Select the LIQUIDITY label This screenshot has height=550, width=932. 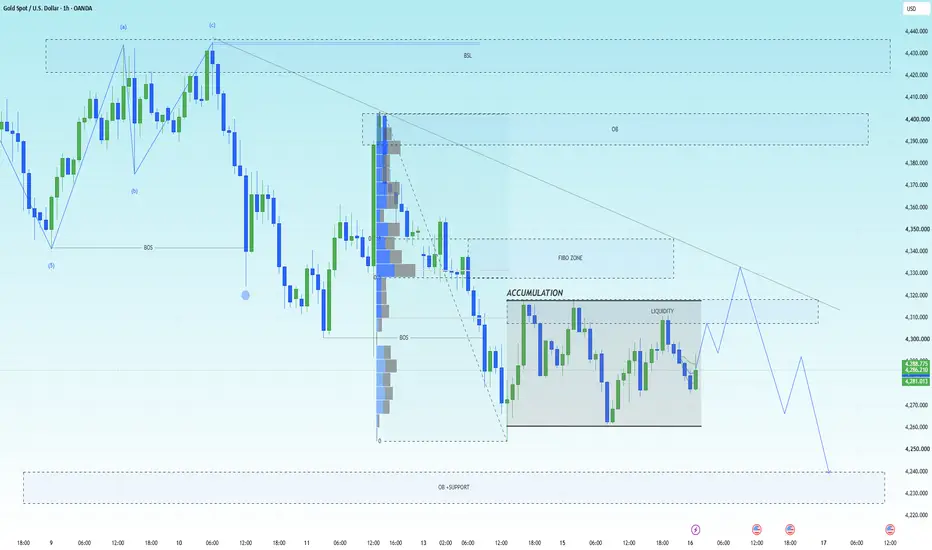662,311
